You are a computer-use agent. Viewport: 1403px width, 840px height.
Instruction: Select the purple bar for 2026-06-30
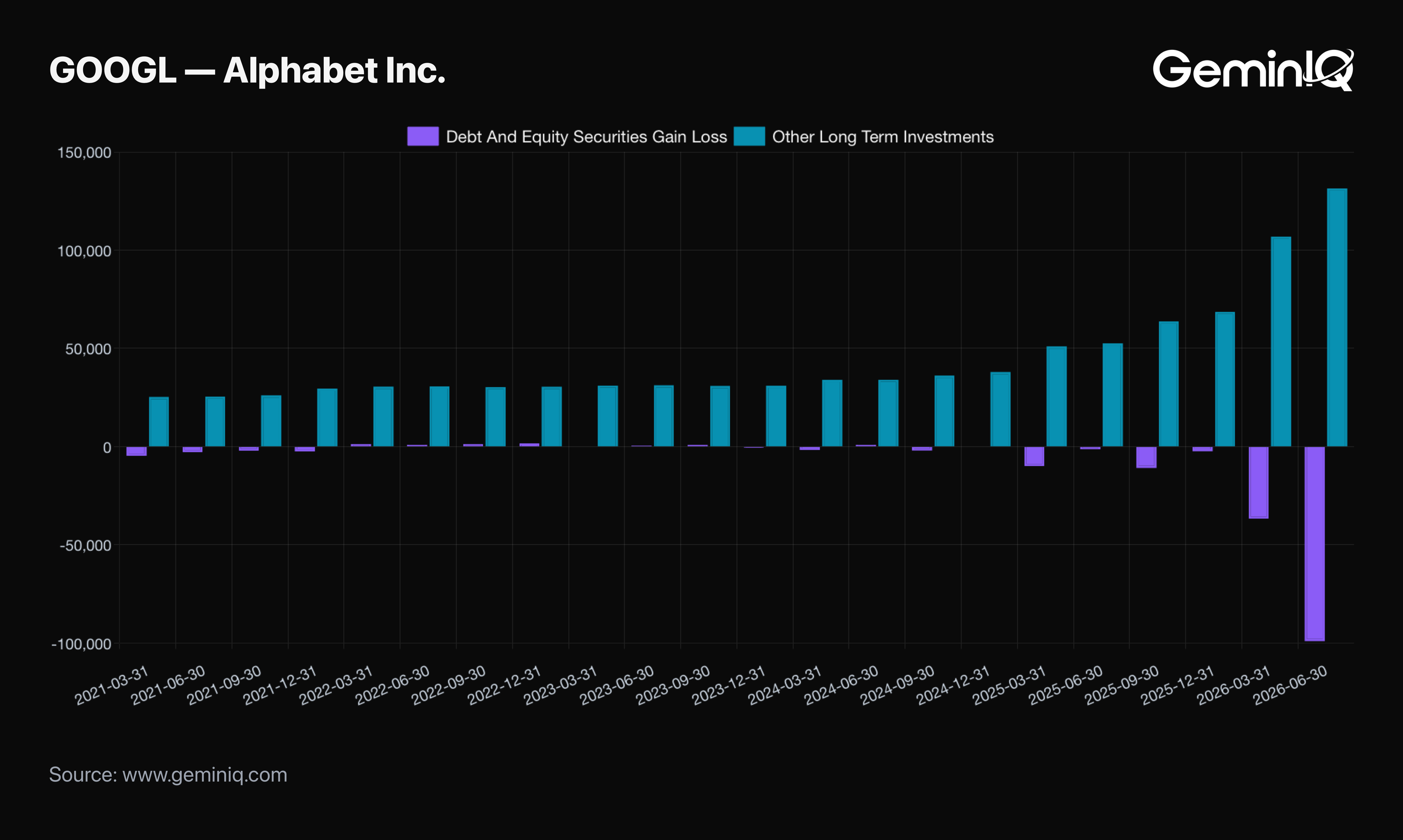[1315, 544]
